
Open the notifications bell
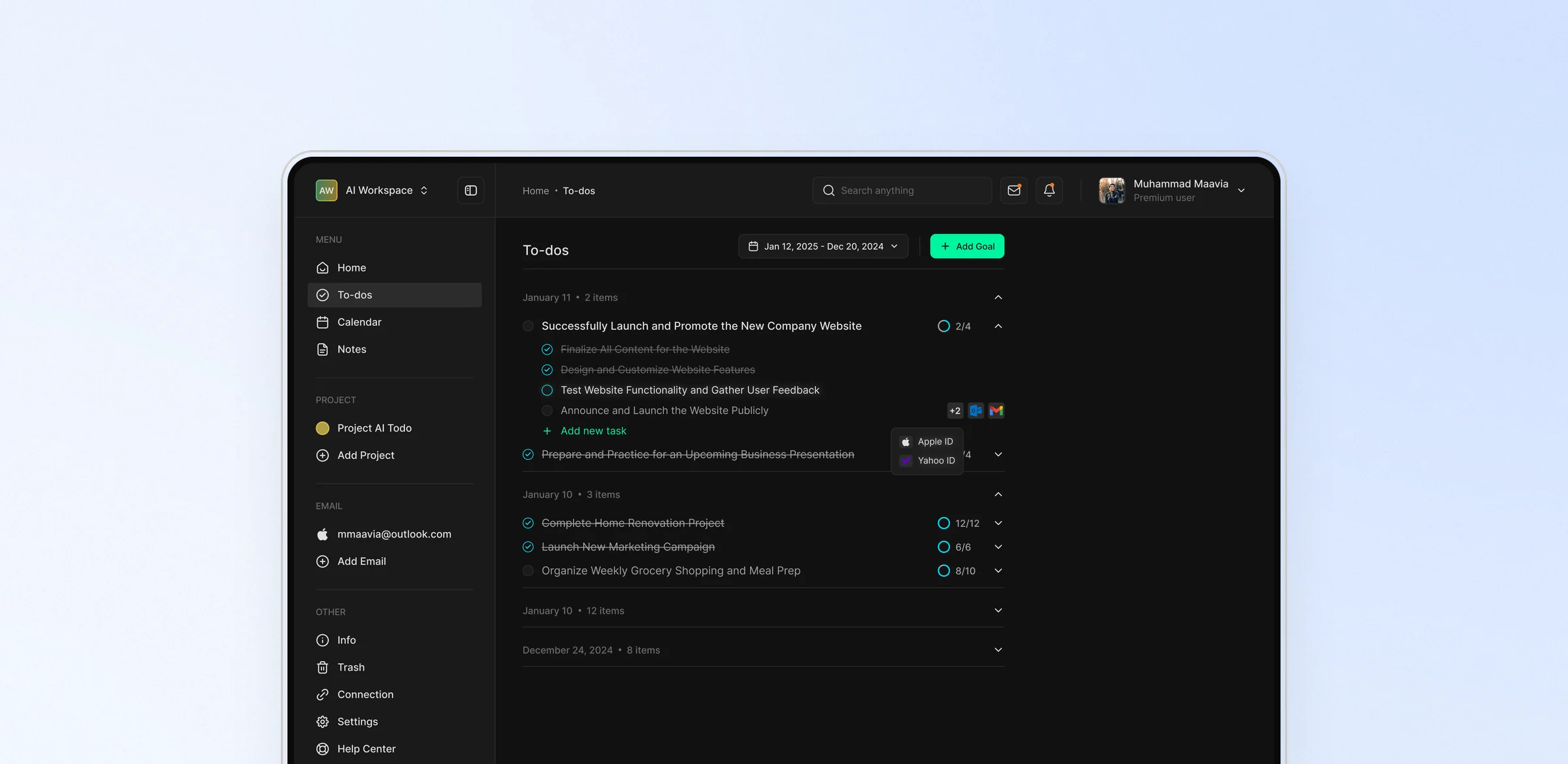click(x=1049, y=190)
